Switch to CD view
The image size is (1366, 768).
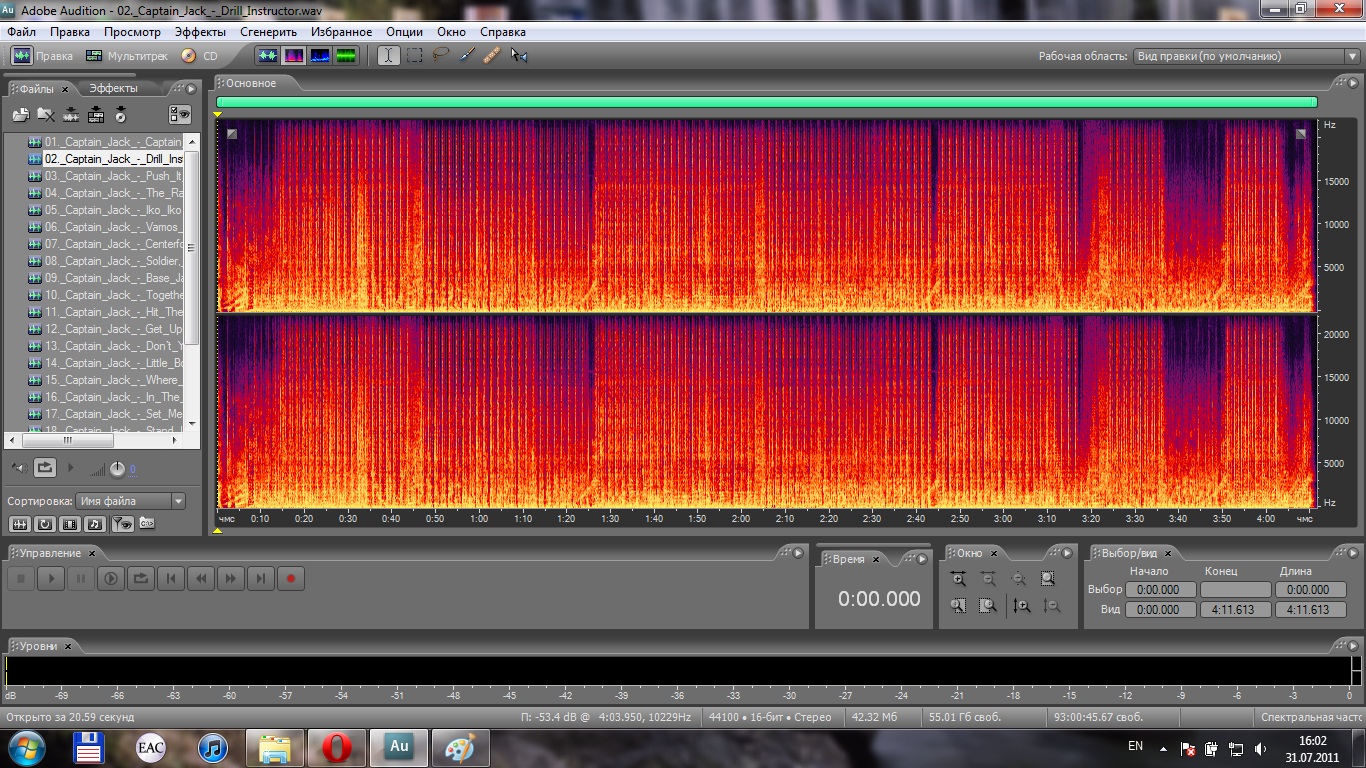[199, 56]
